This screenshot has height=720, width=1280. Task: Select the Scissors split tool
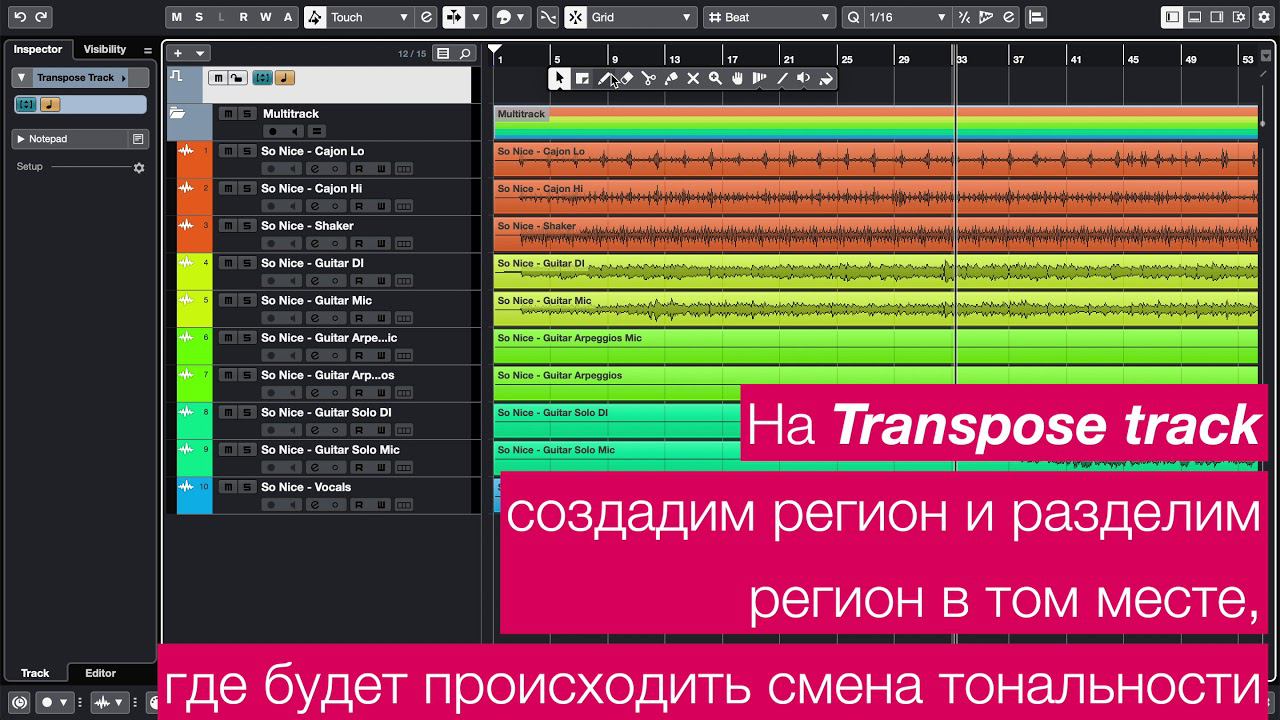pos(649,79)
